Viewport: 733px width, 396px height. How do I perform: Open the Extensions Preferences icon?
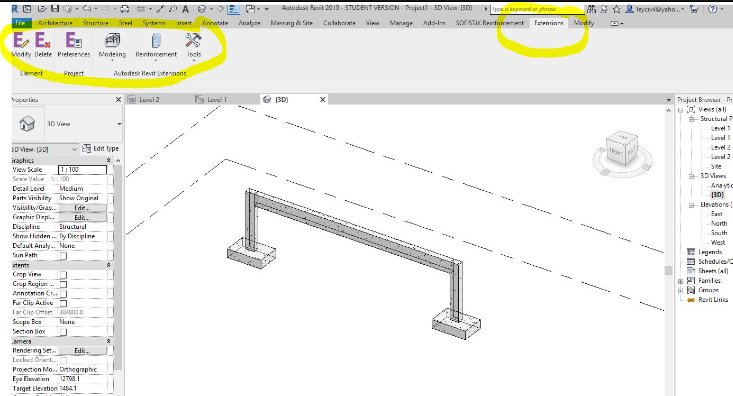coord(73,41)
